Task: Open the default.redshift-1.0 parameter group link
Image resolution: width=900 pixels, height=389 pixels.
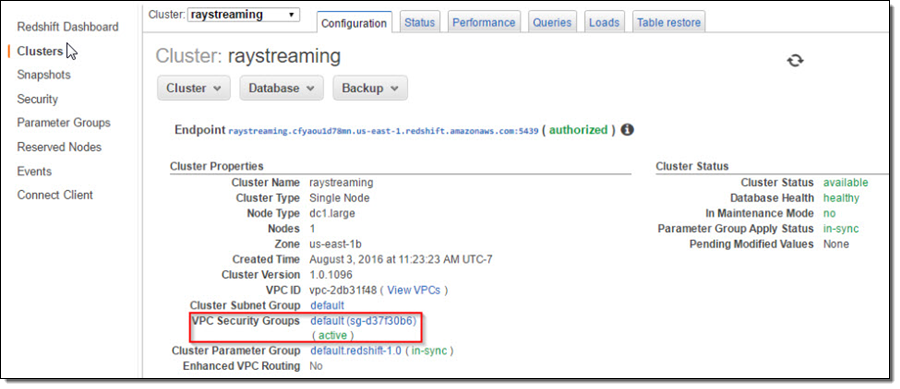Action: tap(356, 351)
